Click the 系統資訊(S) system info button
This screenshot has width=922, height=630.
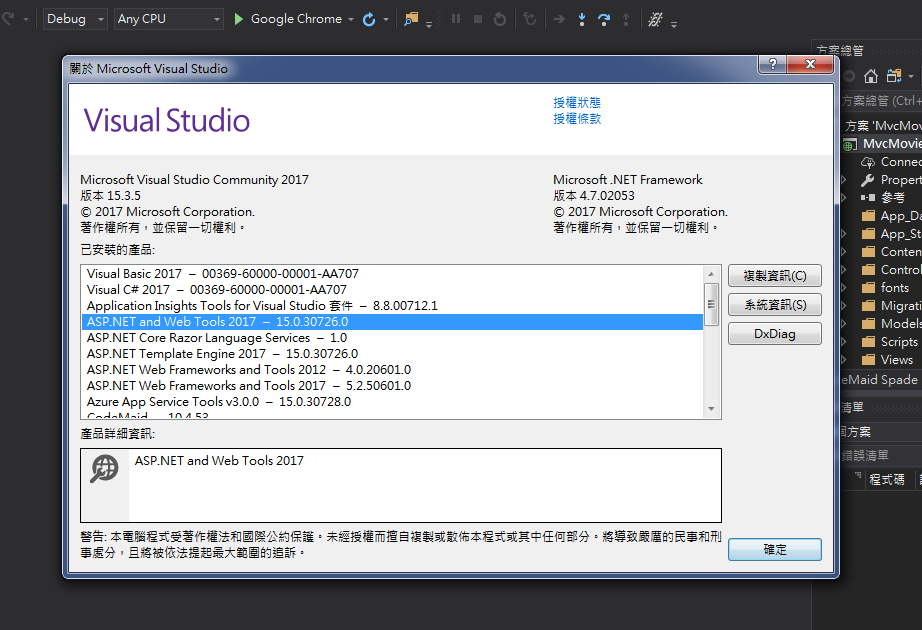point(774,305)
